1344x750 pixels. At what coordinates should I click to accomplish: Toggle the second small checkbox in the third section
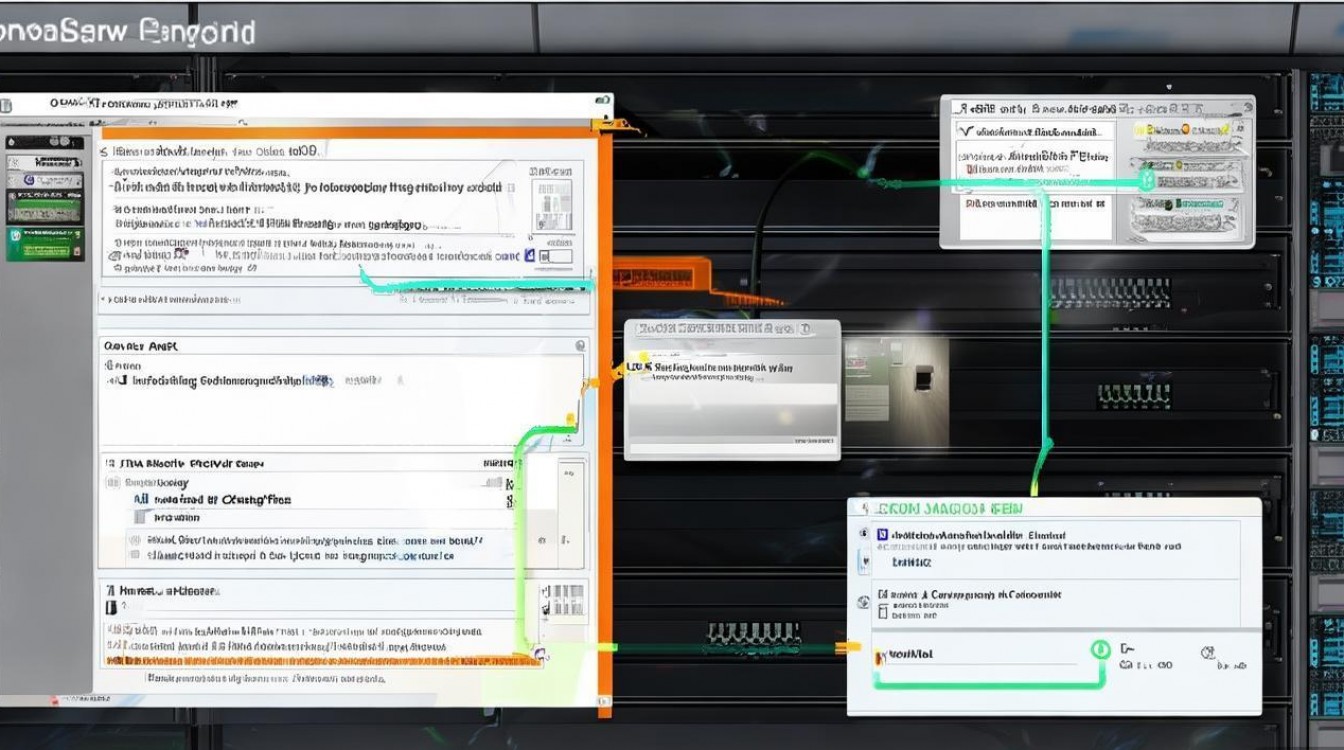point(134,554)
